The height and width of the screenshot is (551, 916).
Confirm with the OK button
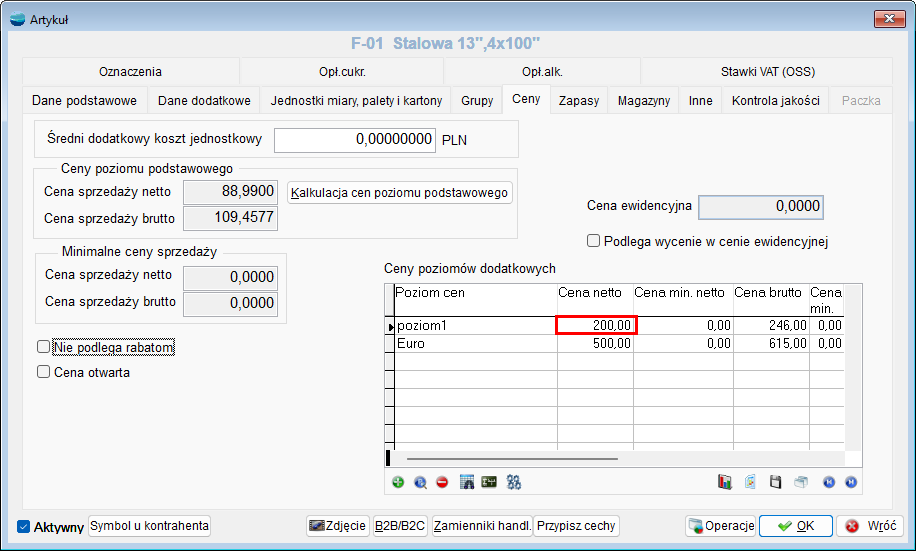tap(795, 526)
